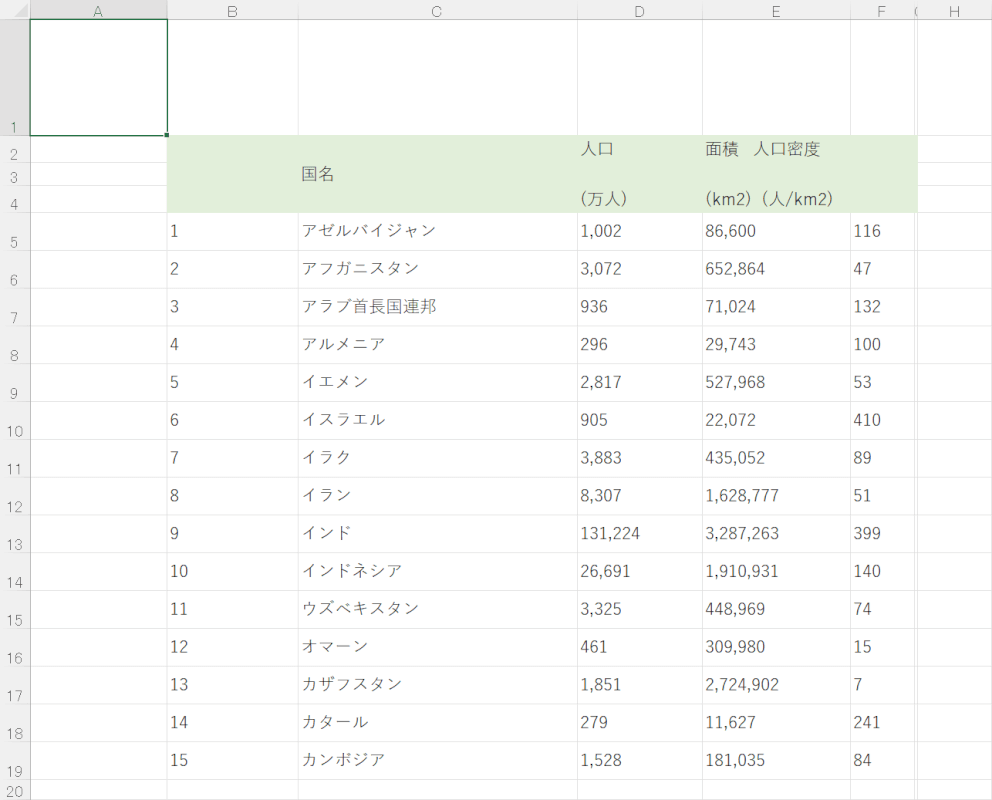The height and width of the screenshot is (800, 992).
Task: Select the column C header
Action: 437,10
